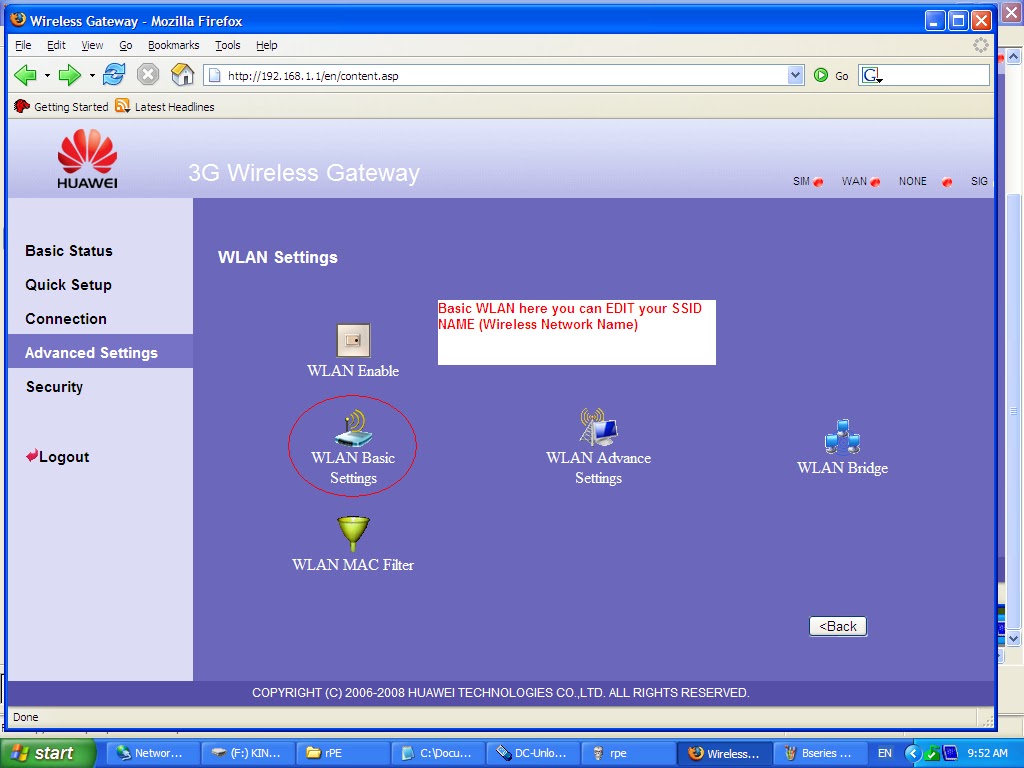Click the Google search engine icon
Screen dimensions: 1024x768
pyautogui.click(x=871, y=76)
